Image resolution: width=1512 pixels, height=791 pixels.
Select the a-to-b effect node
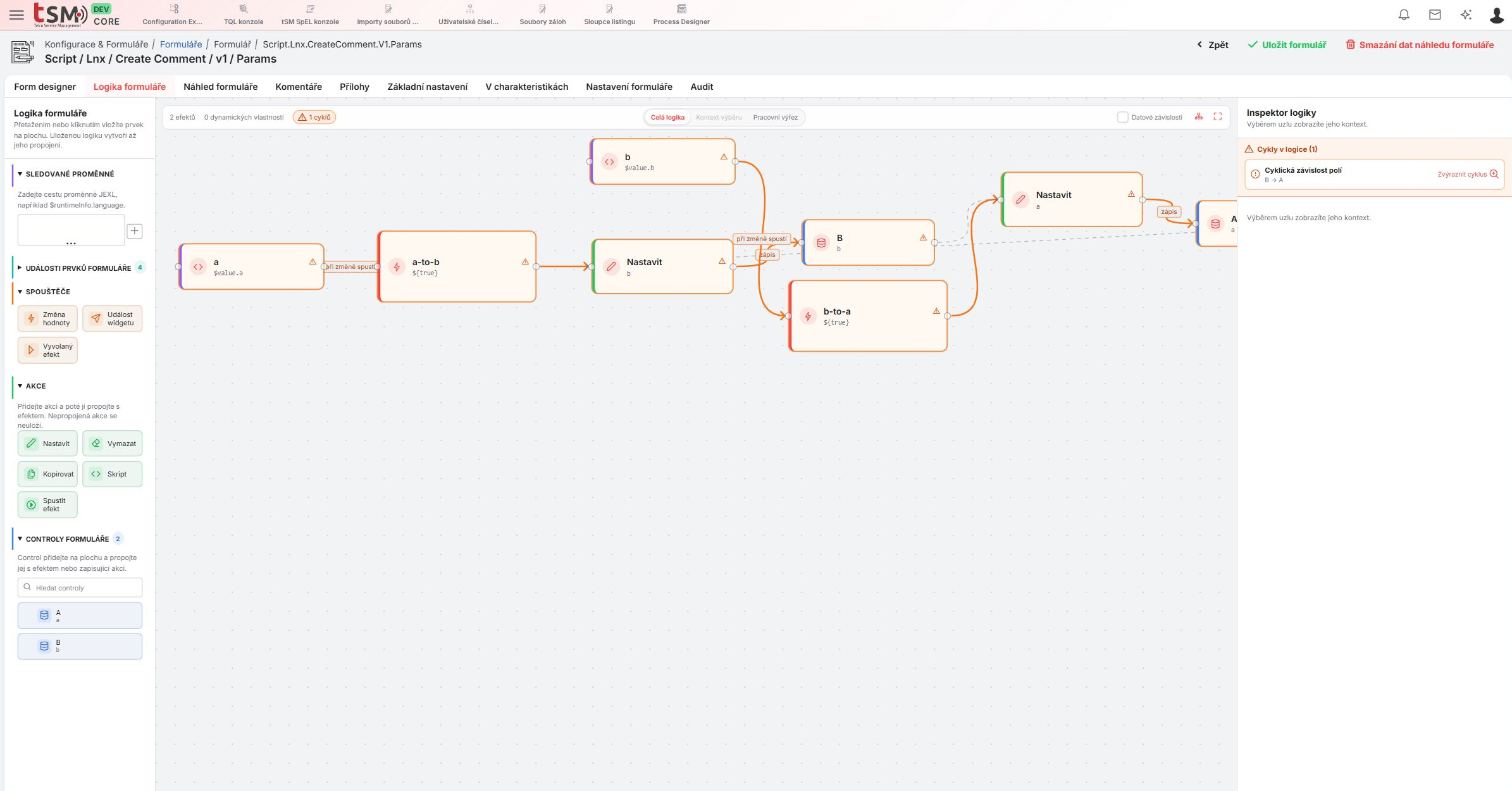tap(457, 267)
